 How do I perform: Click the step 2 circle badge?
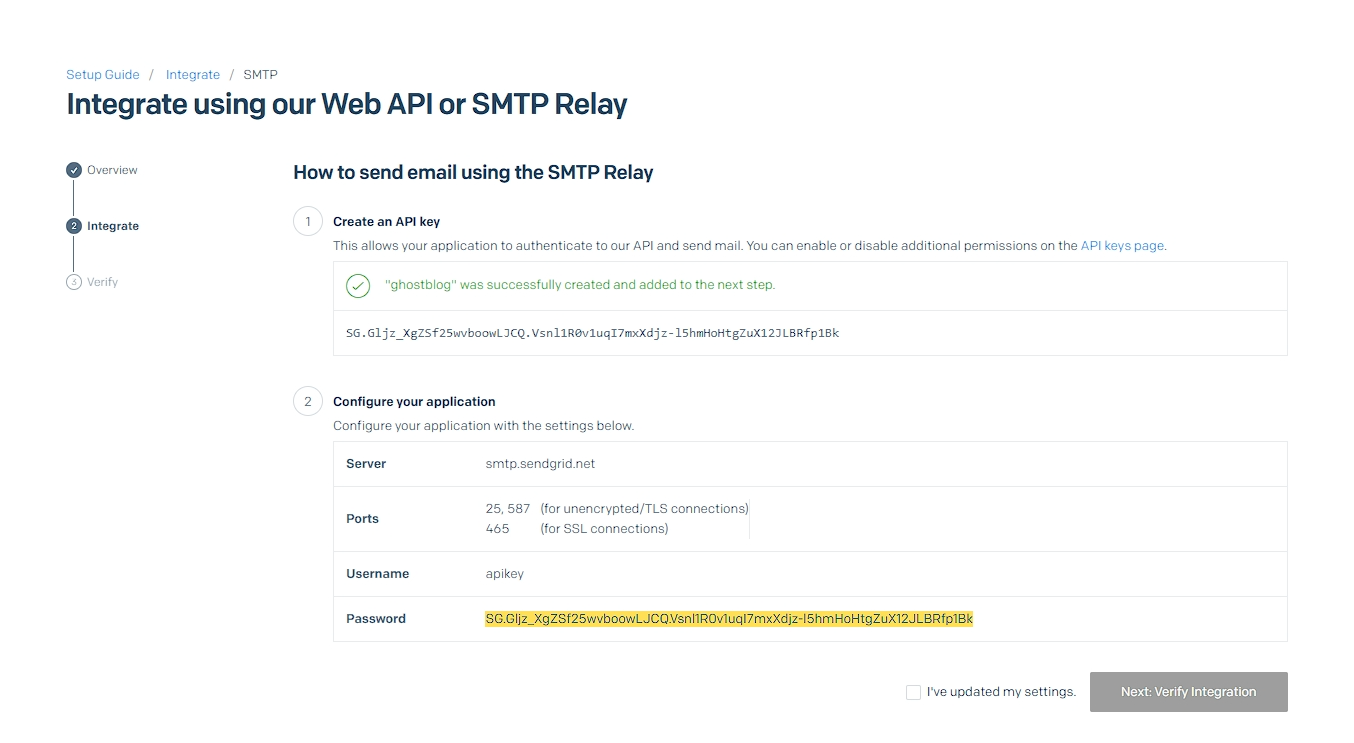click(307, 401)
